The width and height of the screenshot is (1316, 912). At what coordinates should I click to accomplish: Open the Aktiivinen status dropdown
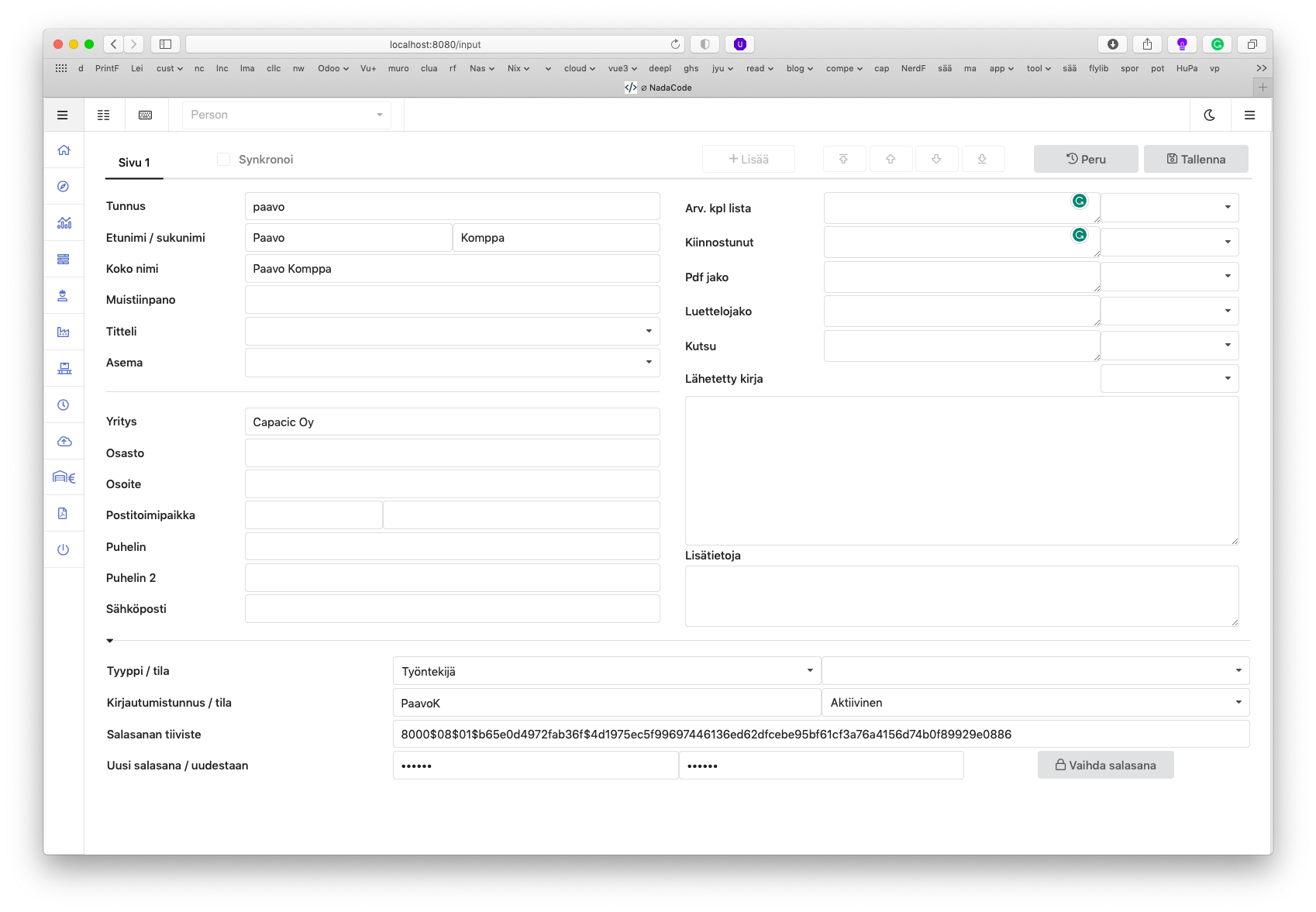tap(1035, 703)
